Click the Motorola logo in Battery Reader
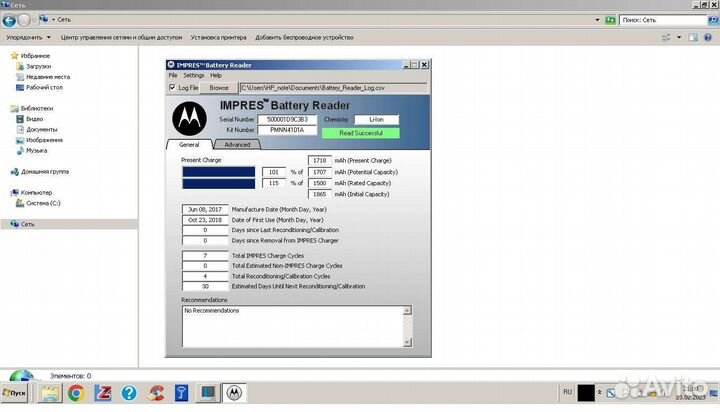This screenshot has height=412, width=720. click(190, 120)
